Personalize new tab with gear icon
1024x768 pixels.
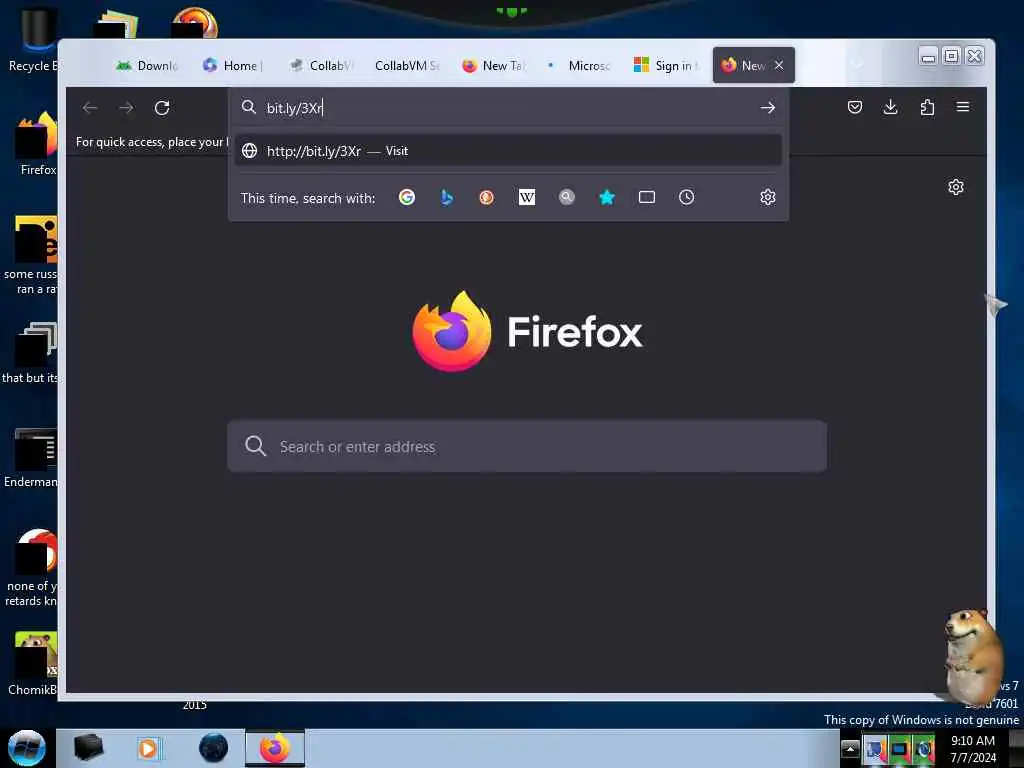click(x=955, y=187)
